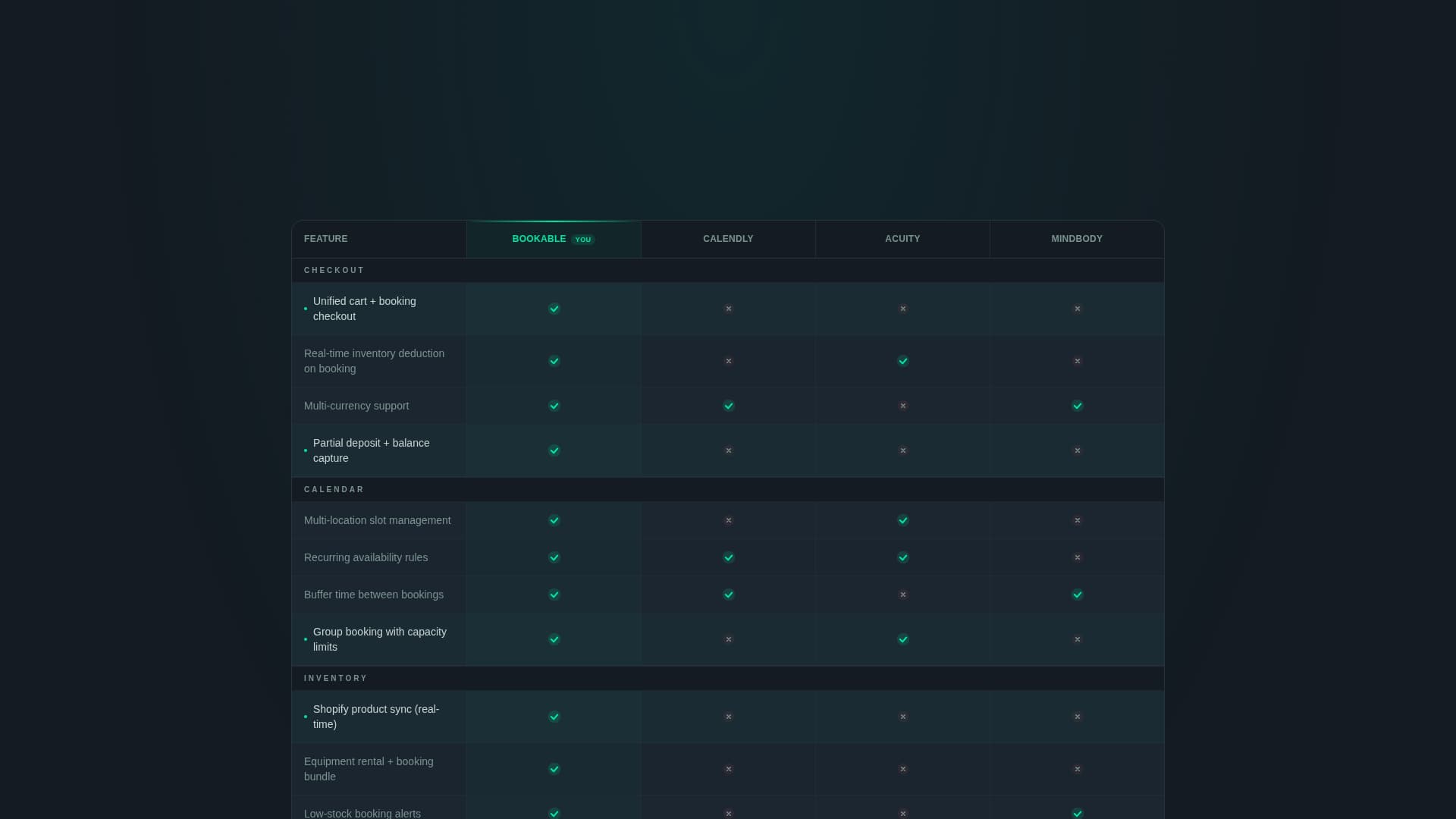The height and width of the screenshot is (819, 1456).
Task: Click Calendly cross for Unified cart checkout
Action: (729, 309)
